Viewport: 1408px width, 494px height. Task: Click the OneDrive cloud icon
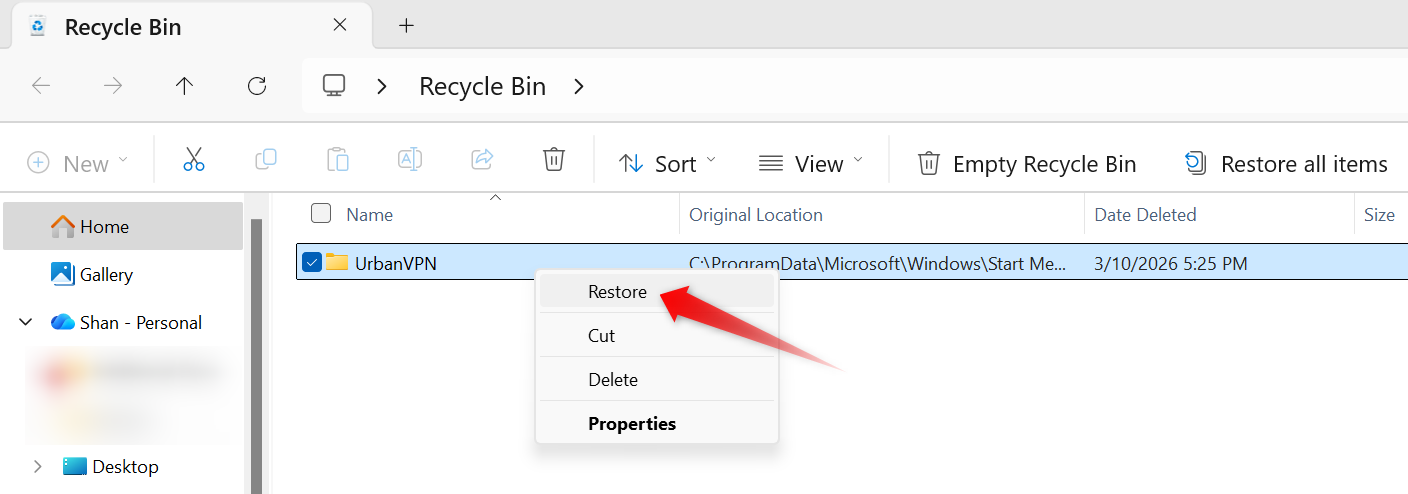point(63,322)
